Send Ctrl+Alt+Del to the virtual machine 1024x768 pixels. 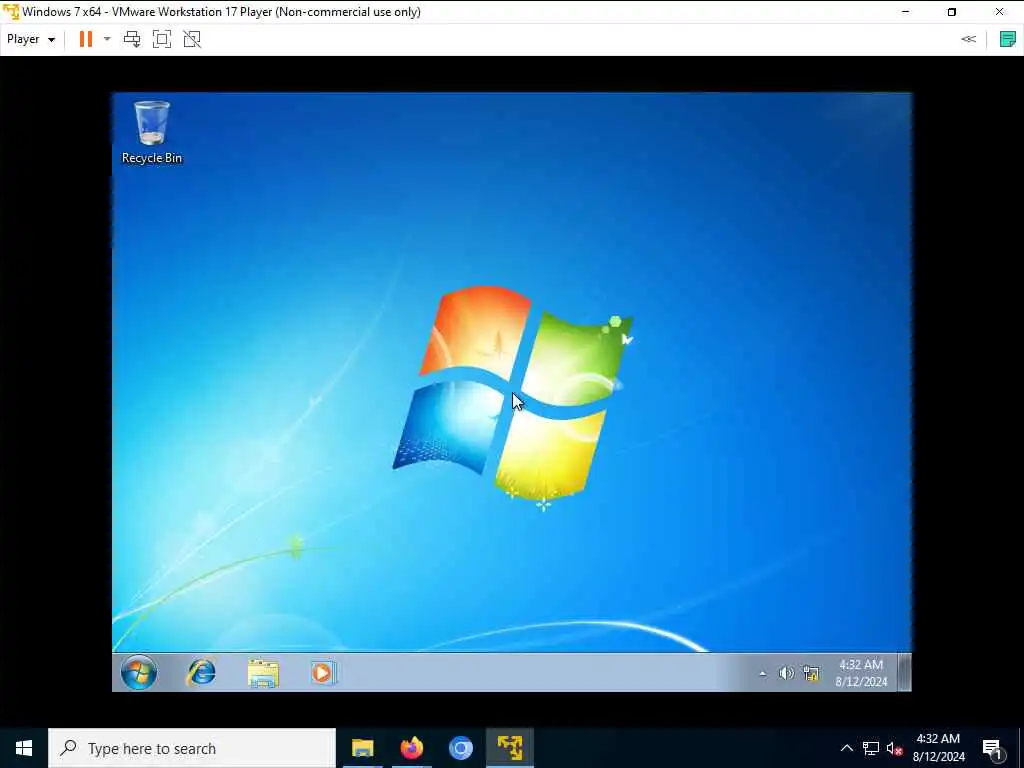pyautogui.click(x=132, y=39)
